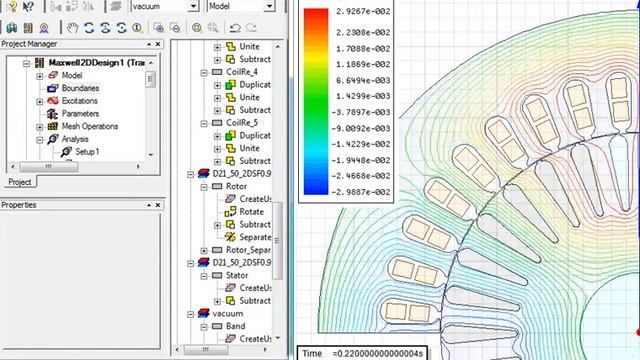
Task: Collapse the Maxwell2DDesign1 tree node
Action: pyautogui.click(x=27, y=63)
